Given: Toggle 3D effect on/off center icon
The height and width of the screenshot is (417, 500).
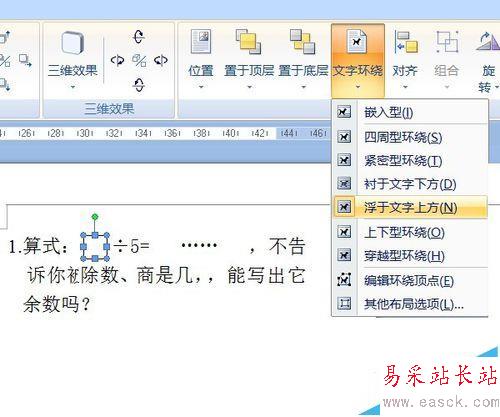Looking at the screenshot, I should pyautogui.click(x=139, y=61).
